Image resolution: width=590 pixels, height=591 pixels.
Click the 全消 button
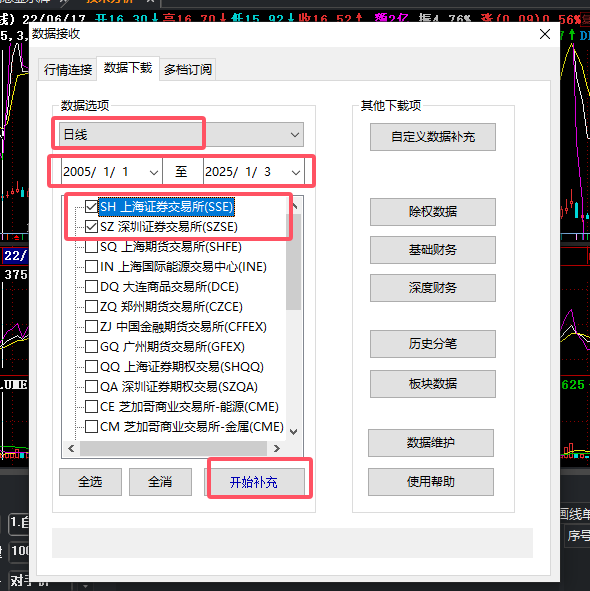click(160, 482)
